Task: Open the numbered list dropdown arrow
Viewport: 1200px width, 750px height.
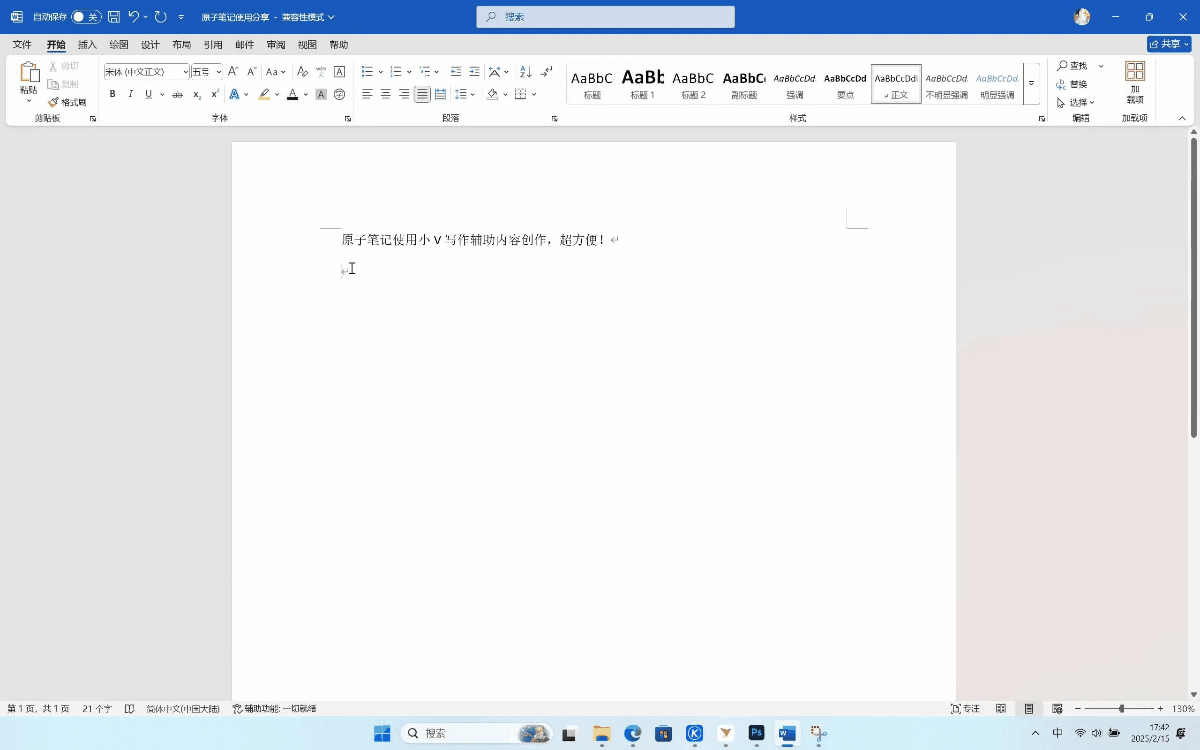Action: point(409,72)
